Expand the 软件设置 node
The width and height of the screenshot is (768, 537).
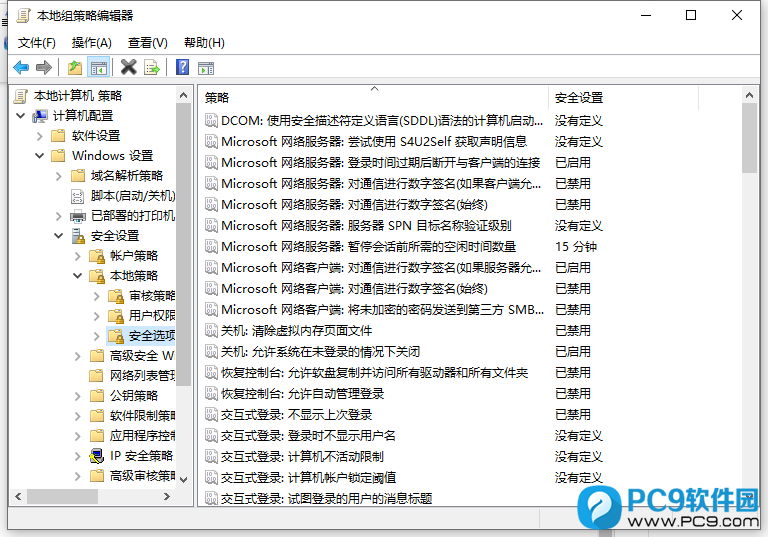[40, 136]
